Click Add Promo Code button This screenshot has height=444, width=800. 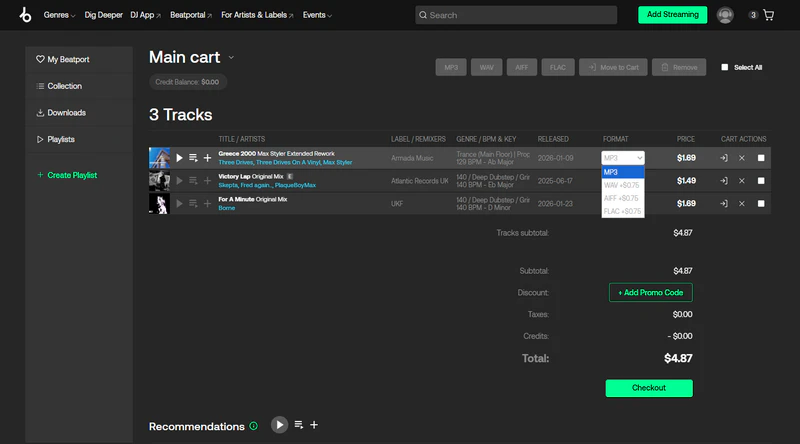(x=650, y=293)
